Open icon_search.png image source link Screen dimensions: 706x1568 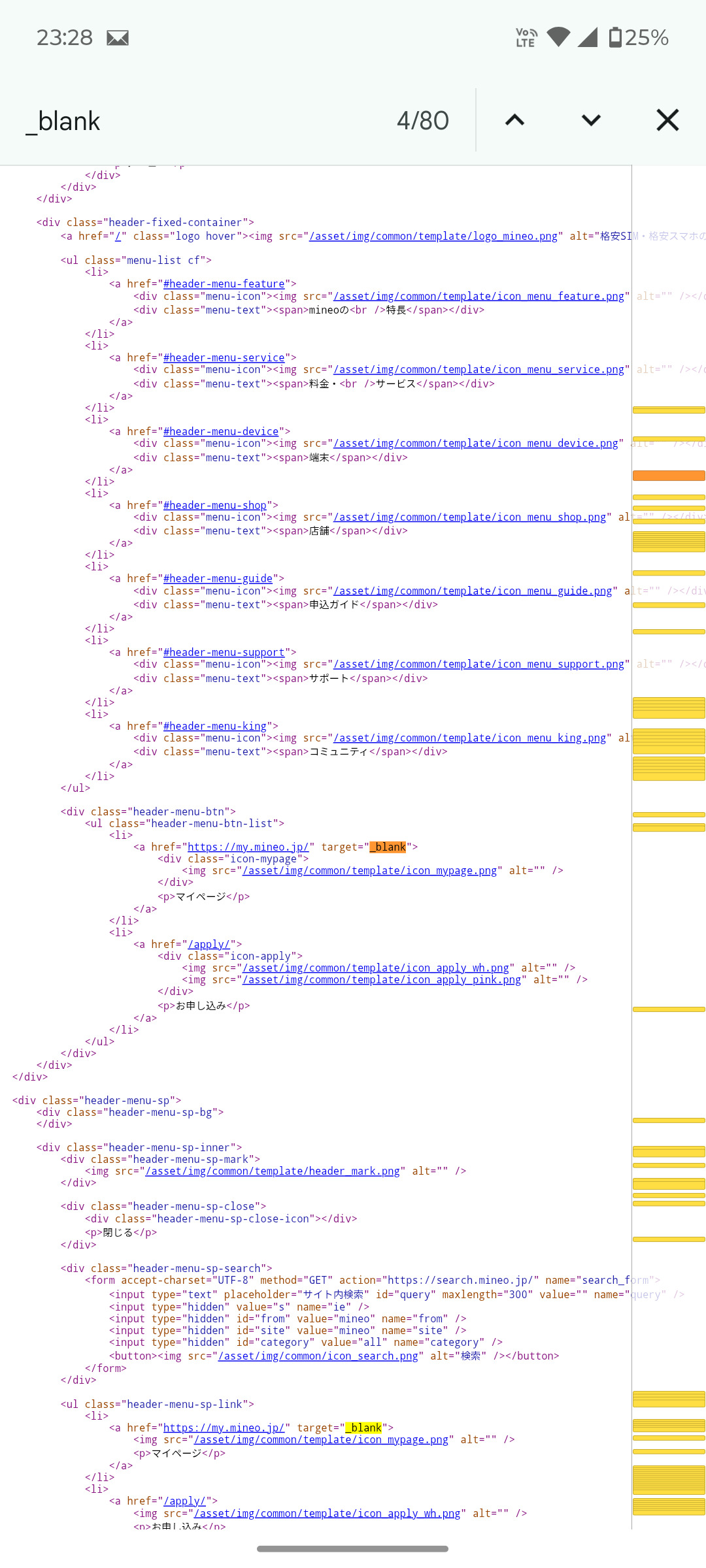point(318,1356)
